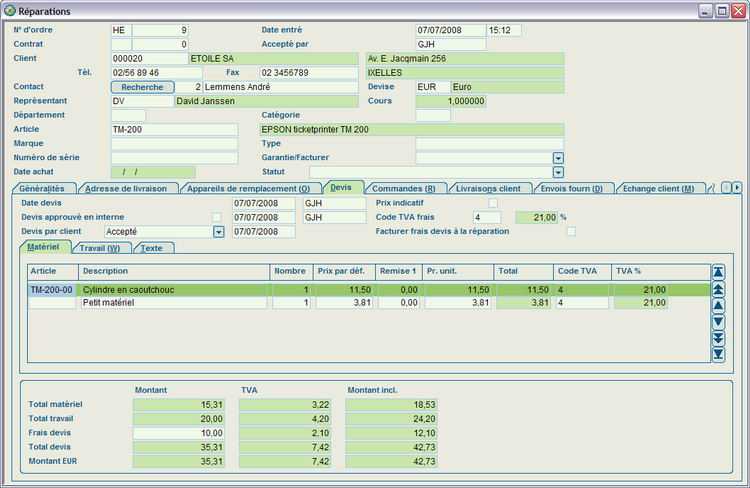Open the Echange client tab
The height and width of the screenshot is (488, 750).
pyautogui.click(x=659, y=189)
